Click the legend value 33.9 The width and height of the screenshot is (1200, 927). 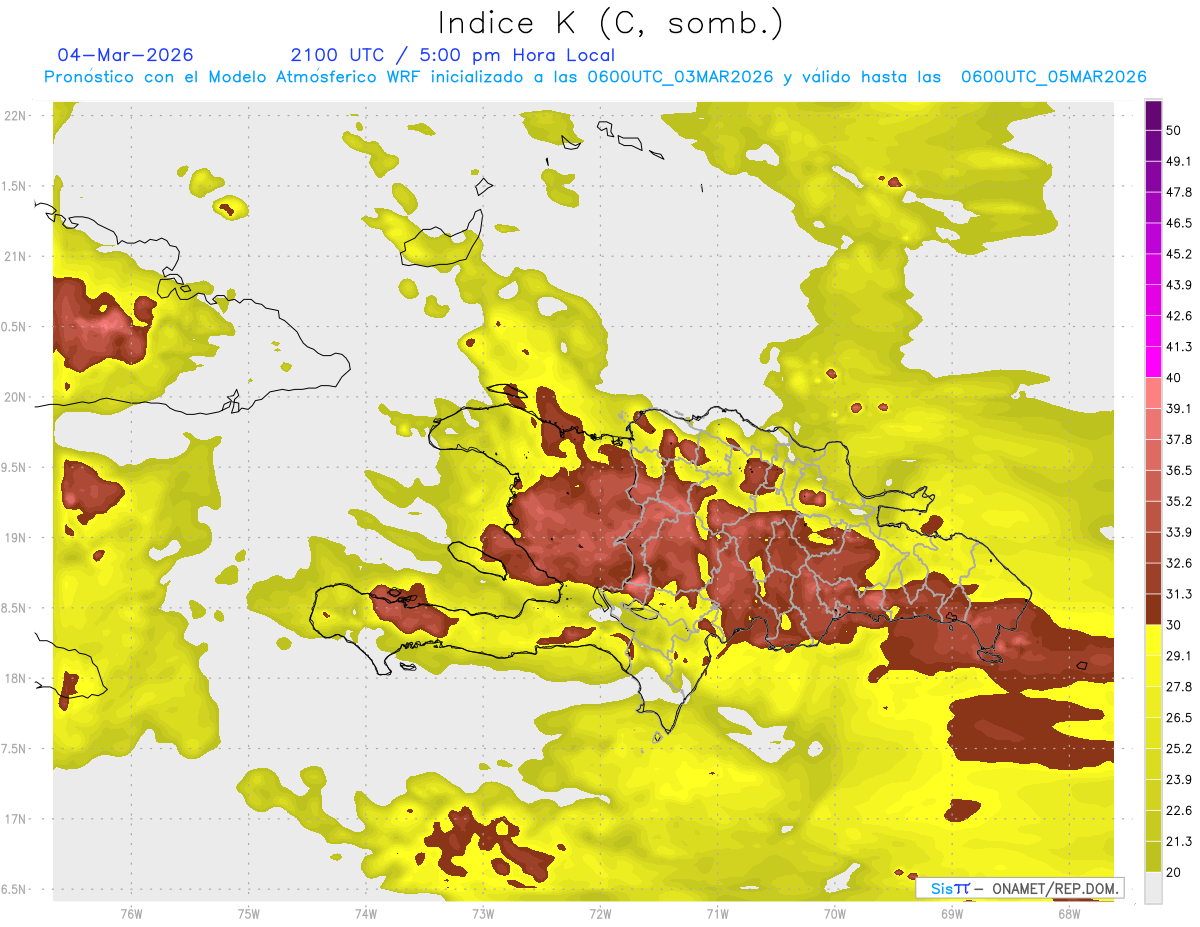pyautogui.click(x=1179, y=532)
